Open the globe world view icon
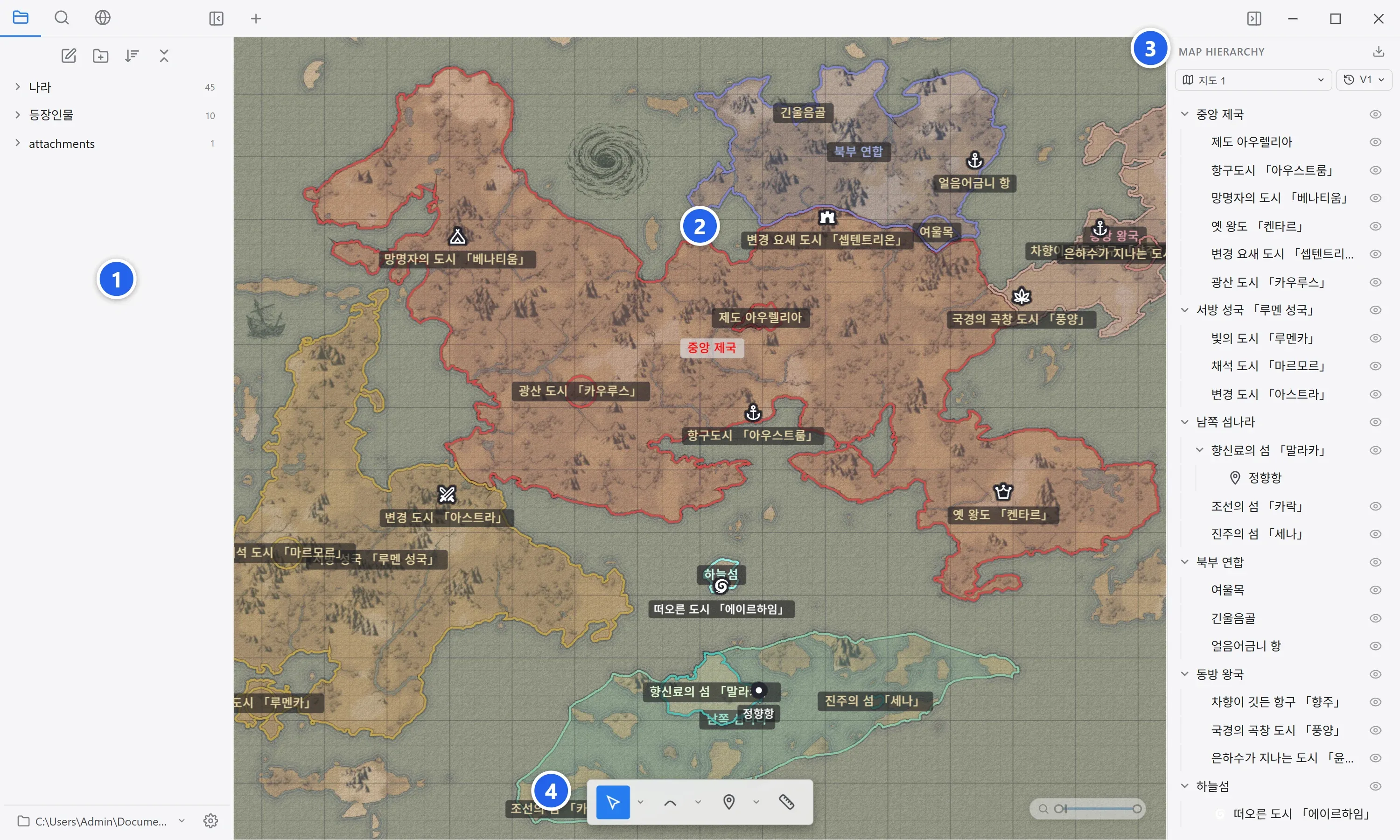 102,18
